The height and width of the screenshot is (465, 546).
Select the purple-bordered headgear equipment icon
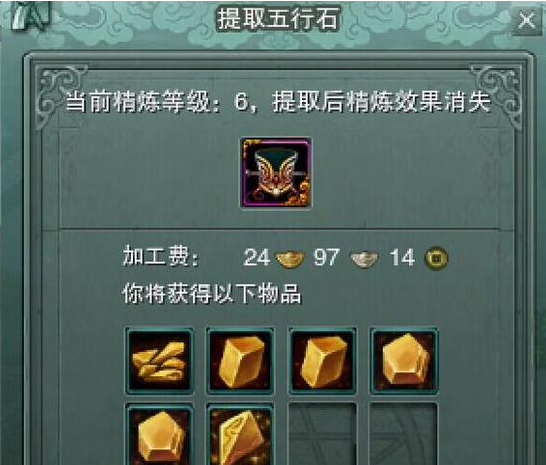(276, 173)
